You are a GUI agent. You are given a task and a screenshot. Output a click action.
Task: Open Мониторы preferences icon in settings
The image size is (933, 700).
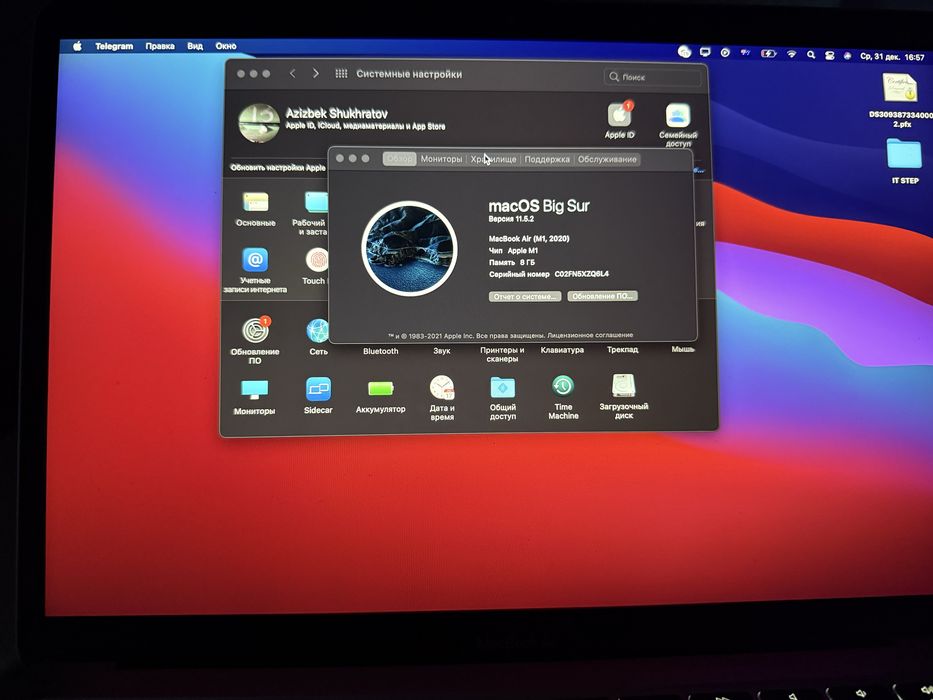(x=255, y=390)
